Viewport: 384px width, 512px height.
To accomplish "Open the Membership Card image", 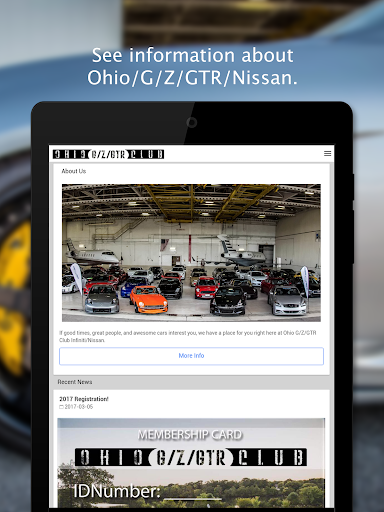I will [191, 463].
